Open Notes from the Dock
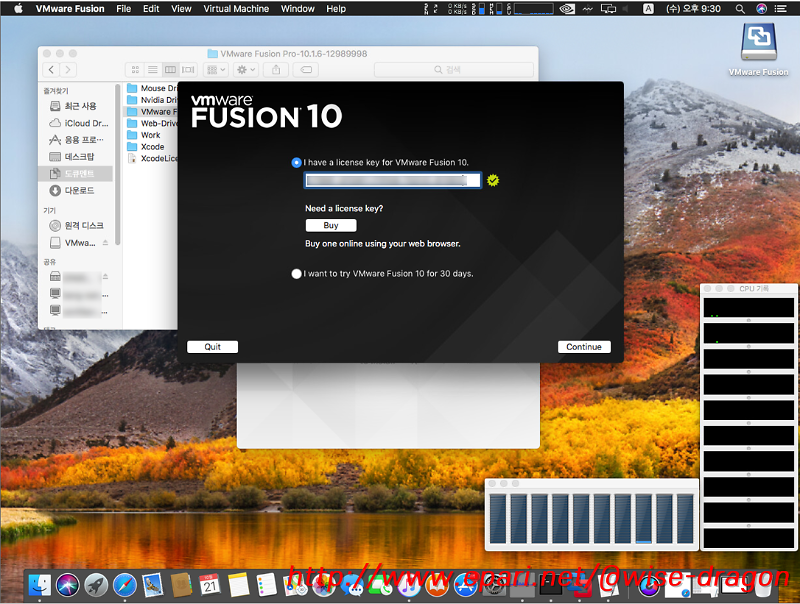 238,585
